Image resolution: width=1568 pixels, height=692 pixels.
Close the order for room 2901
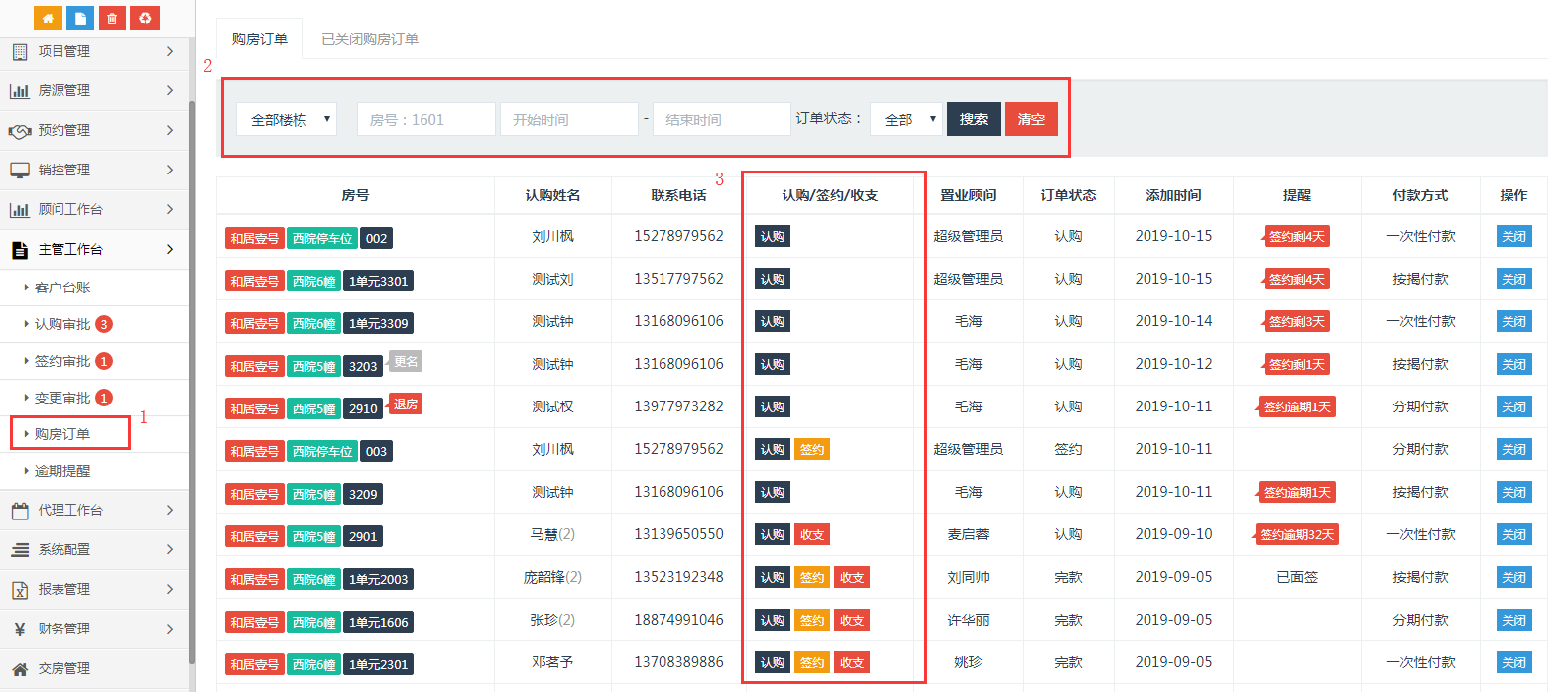(1513, 534)
